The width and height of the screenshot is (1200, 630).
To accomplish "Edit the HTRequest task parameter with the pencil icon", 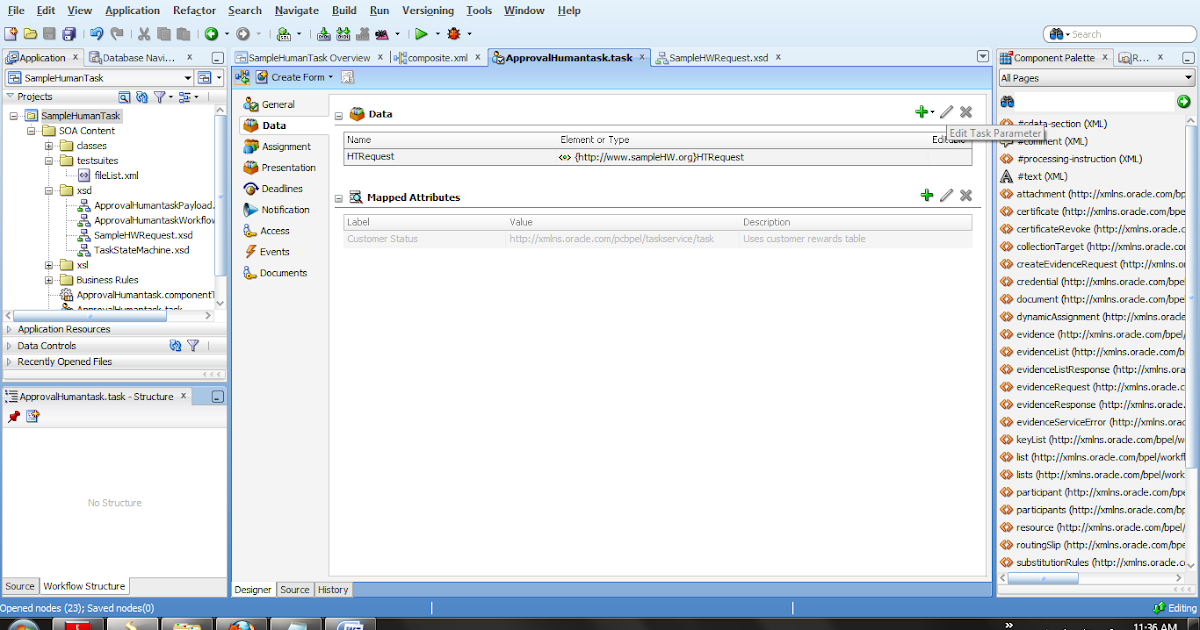I will click(945, 112).
